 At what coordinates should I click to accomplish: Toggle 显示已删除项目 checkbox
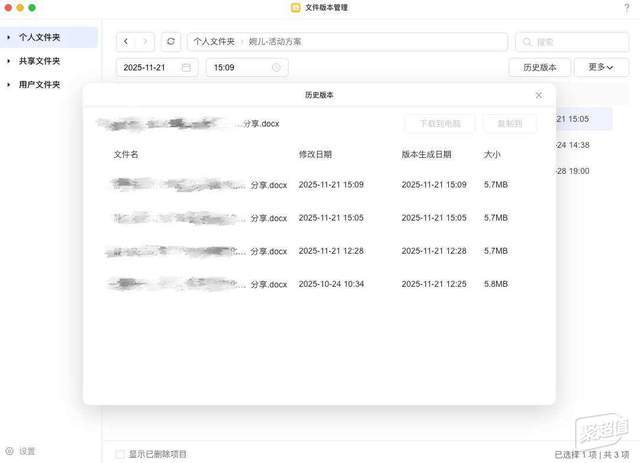121,454
